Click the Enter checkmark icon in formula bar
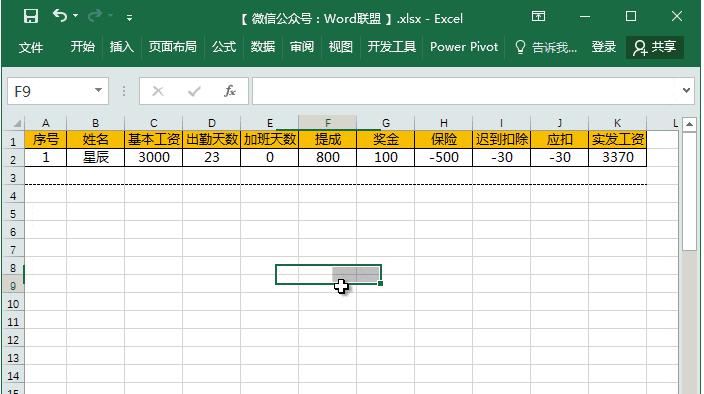 tap(194, 91)
